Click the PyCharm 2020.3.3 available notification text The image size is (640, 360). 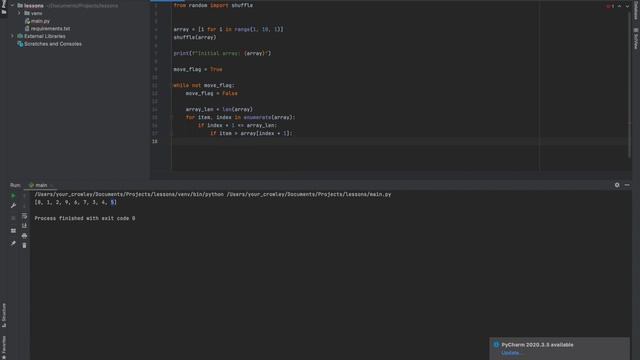537,345
